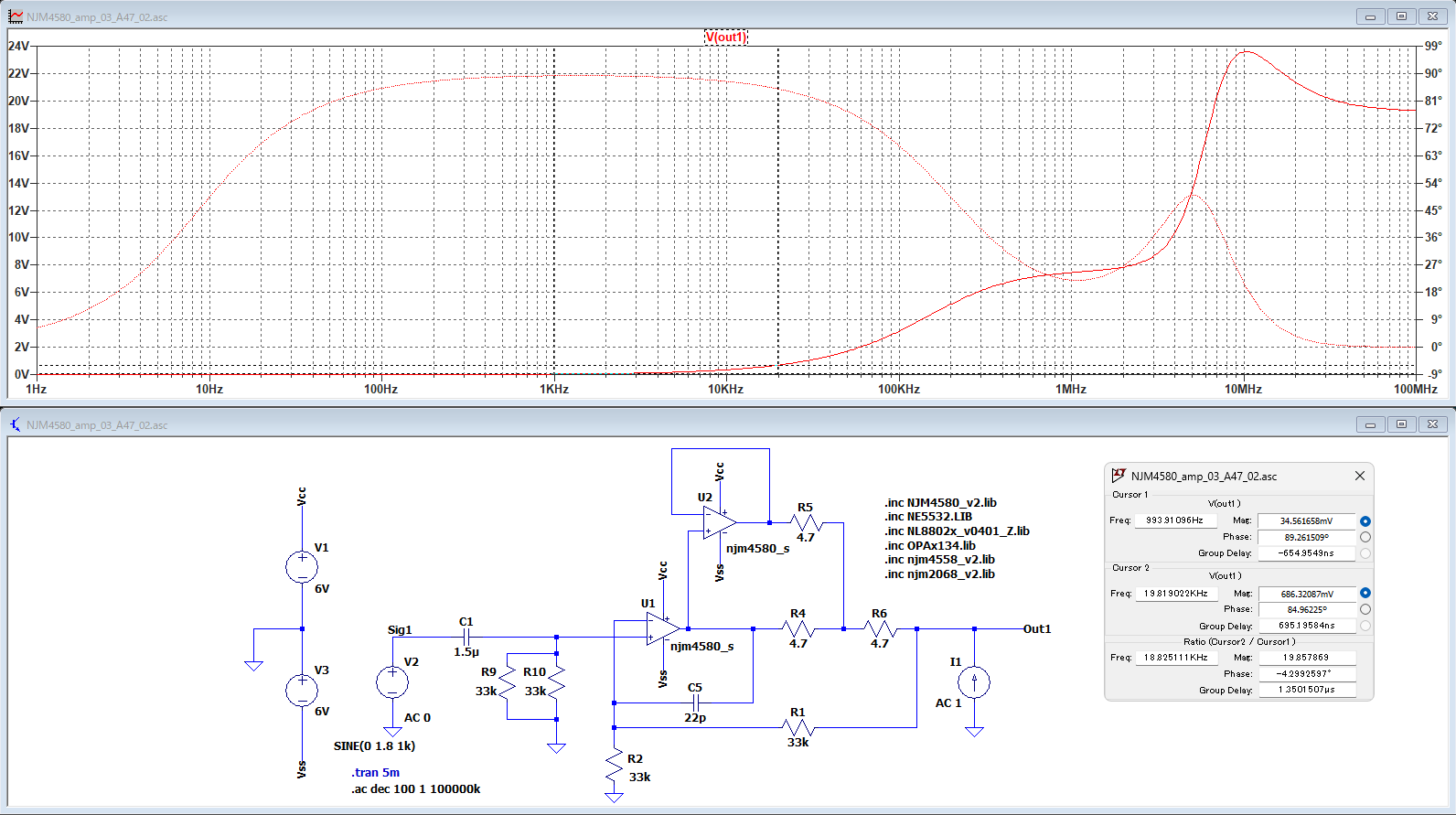The height and width of the screenshot is (815, 1456).
Task: Click the LTspice logo in cursor dialog
Action: (x=1119, y=476)
